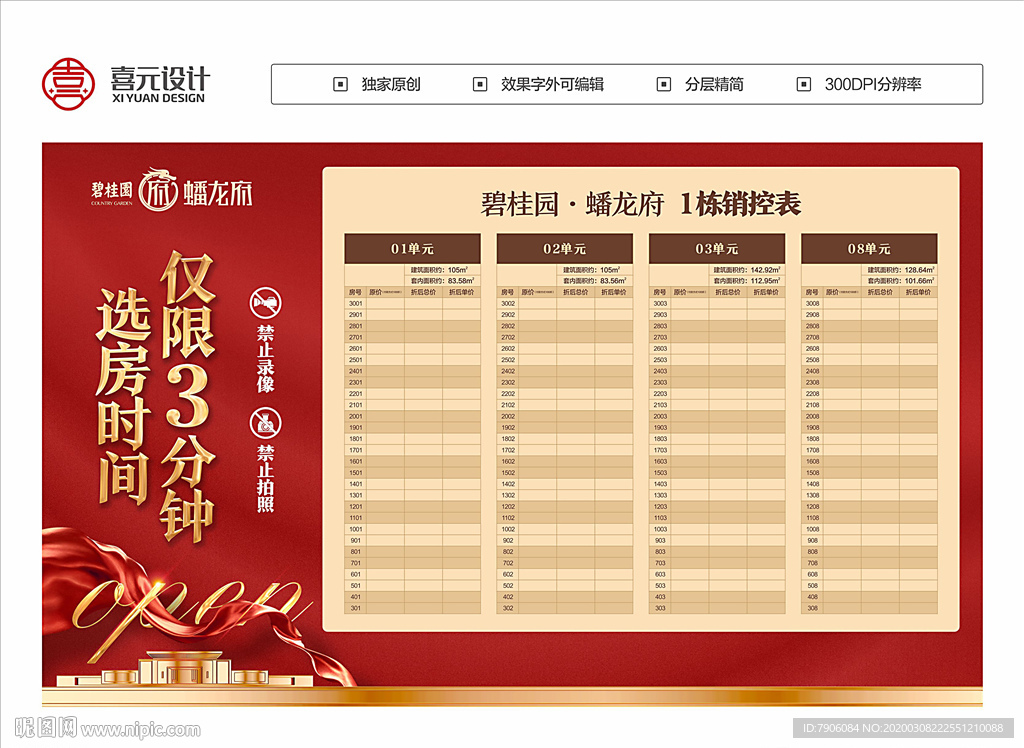Viewport: 1024px width, 748px height.
Task: Tick the box beside 分层精简
Action: coord(664,84)
